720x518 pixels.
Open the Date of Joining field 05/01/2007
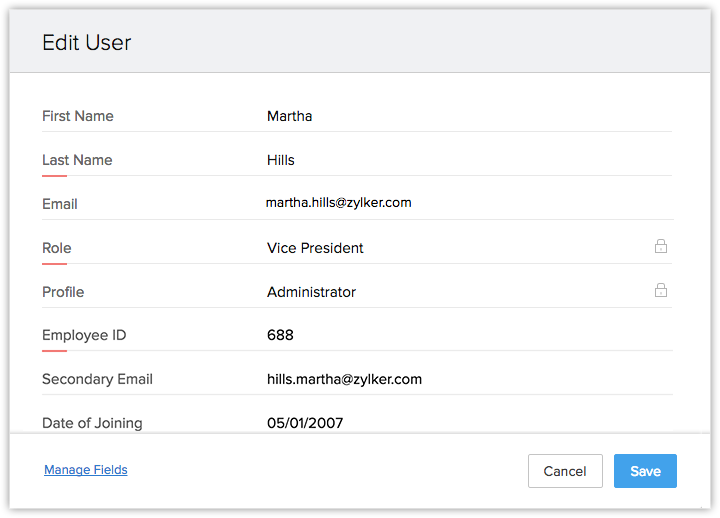305,423
